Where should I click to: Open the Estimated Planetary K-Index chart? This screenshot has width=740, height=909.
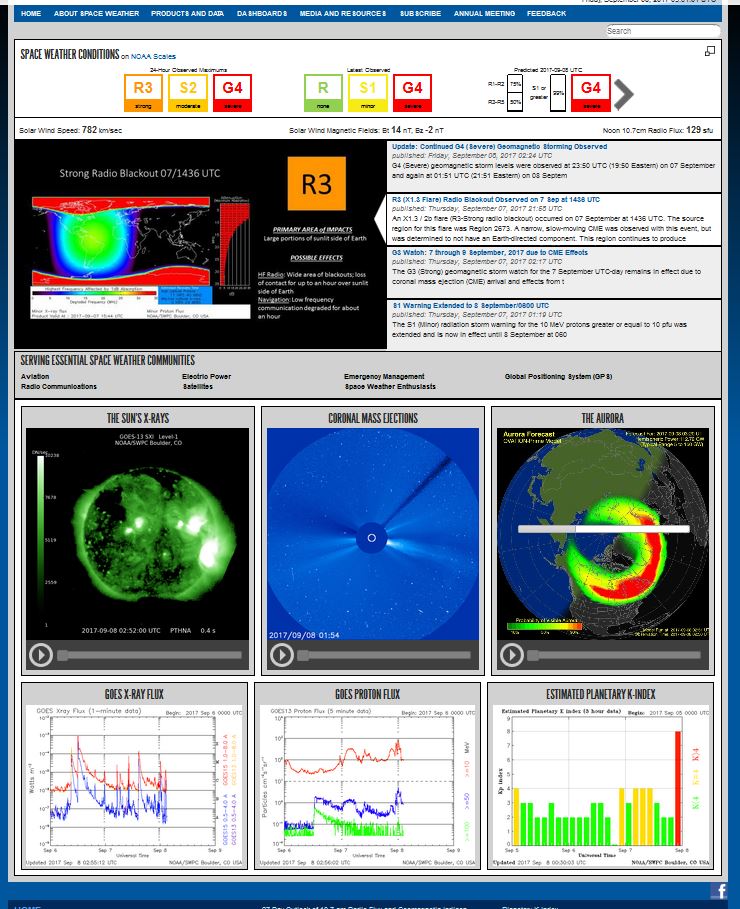pyautogui.click(x=600, y=783)
